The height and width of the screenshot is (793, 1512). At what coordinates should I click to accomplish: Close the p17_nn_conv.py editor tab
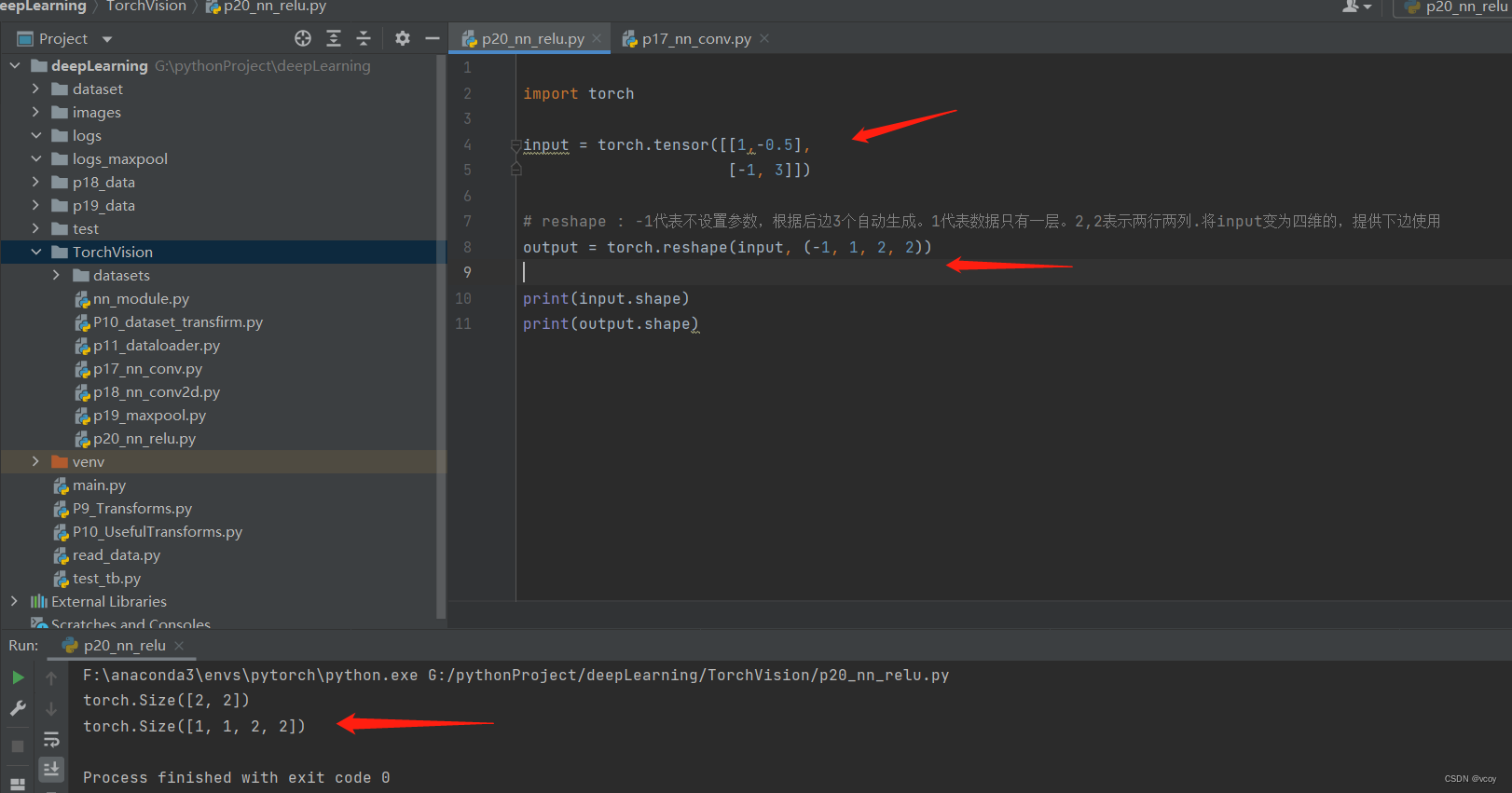point(764,38)
